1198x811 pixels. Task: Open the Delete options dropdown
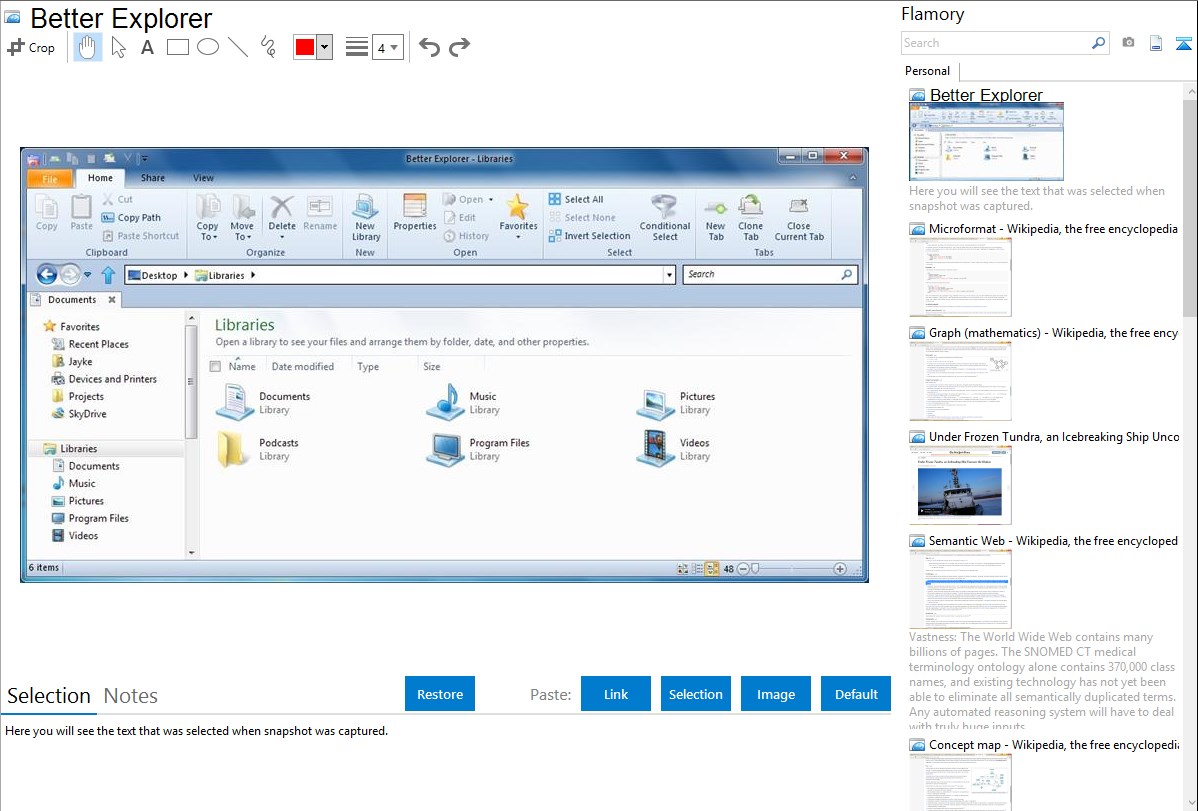pyautogui.click(x=282, y=237)
